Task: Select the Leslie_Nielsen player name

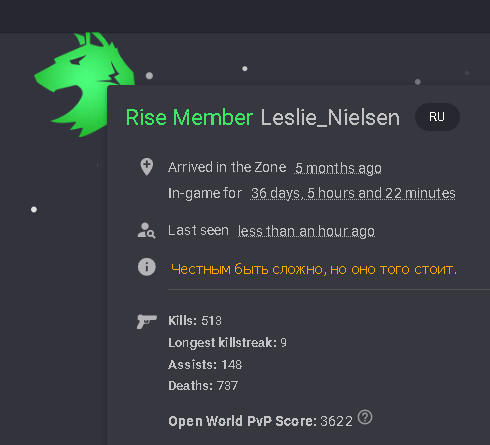Action: point(330,118)
